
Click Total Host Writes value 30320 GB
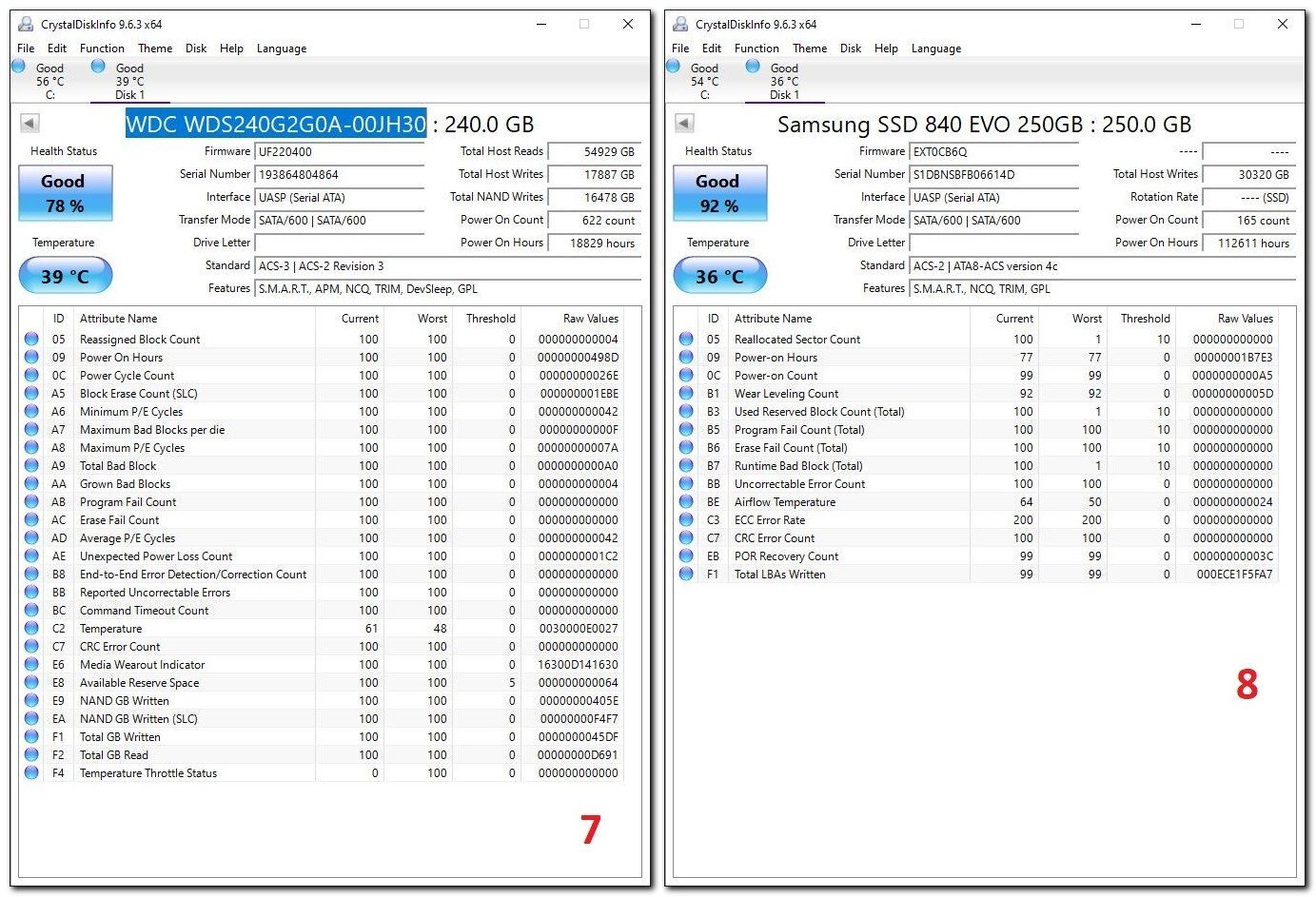tap(1249, 175)
